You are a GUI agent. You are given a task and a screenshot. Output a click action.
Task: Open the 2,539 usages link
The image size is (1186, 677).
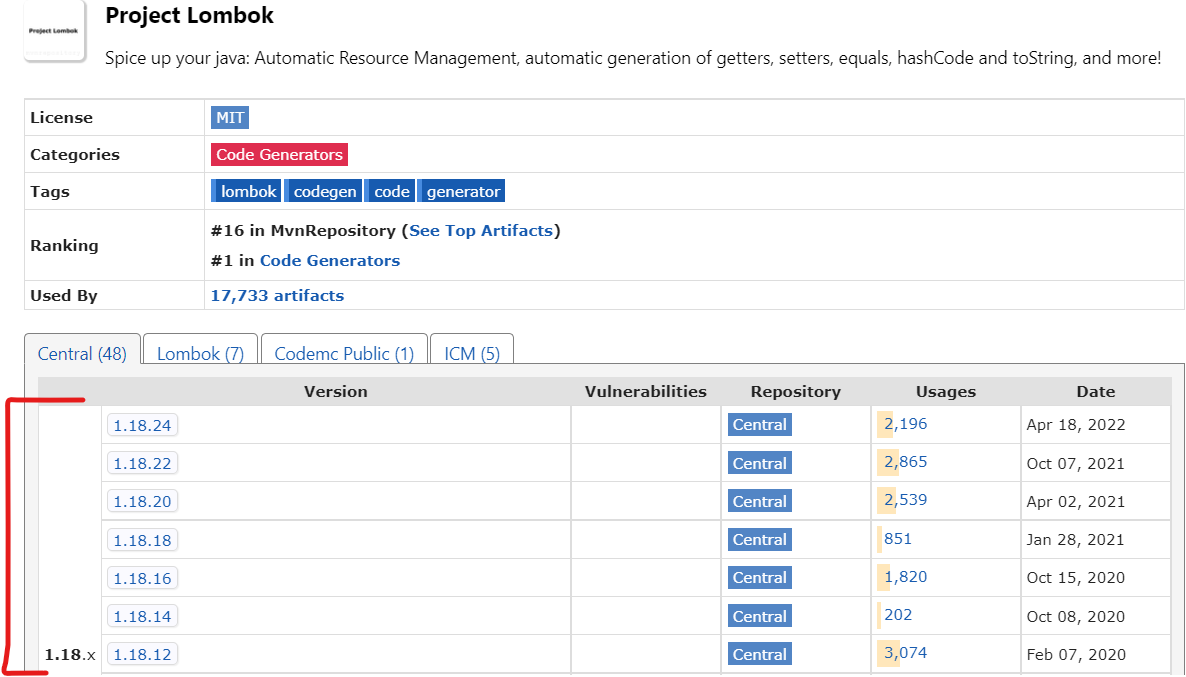click(905, 499)
